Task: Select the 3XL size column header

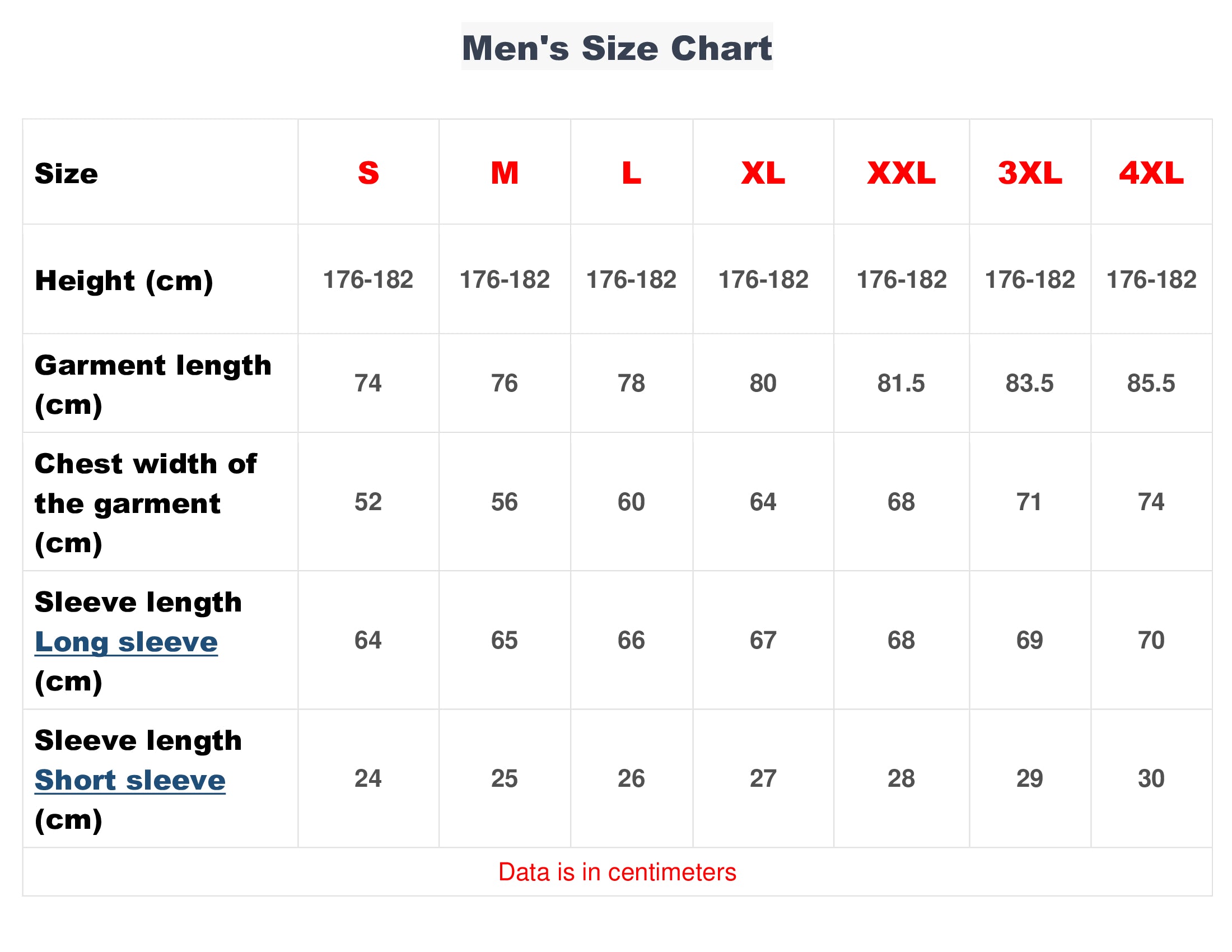Action: coord(1029,172)
